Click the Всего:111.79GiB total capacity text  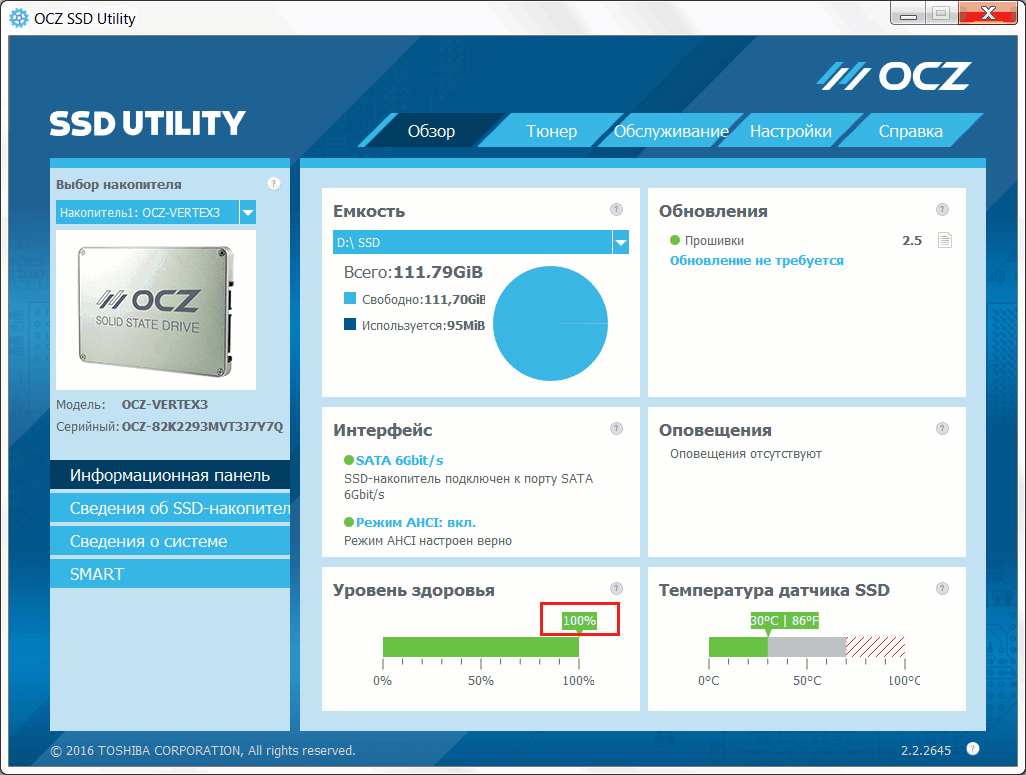[414, 272]
